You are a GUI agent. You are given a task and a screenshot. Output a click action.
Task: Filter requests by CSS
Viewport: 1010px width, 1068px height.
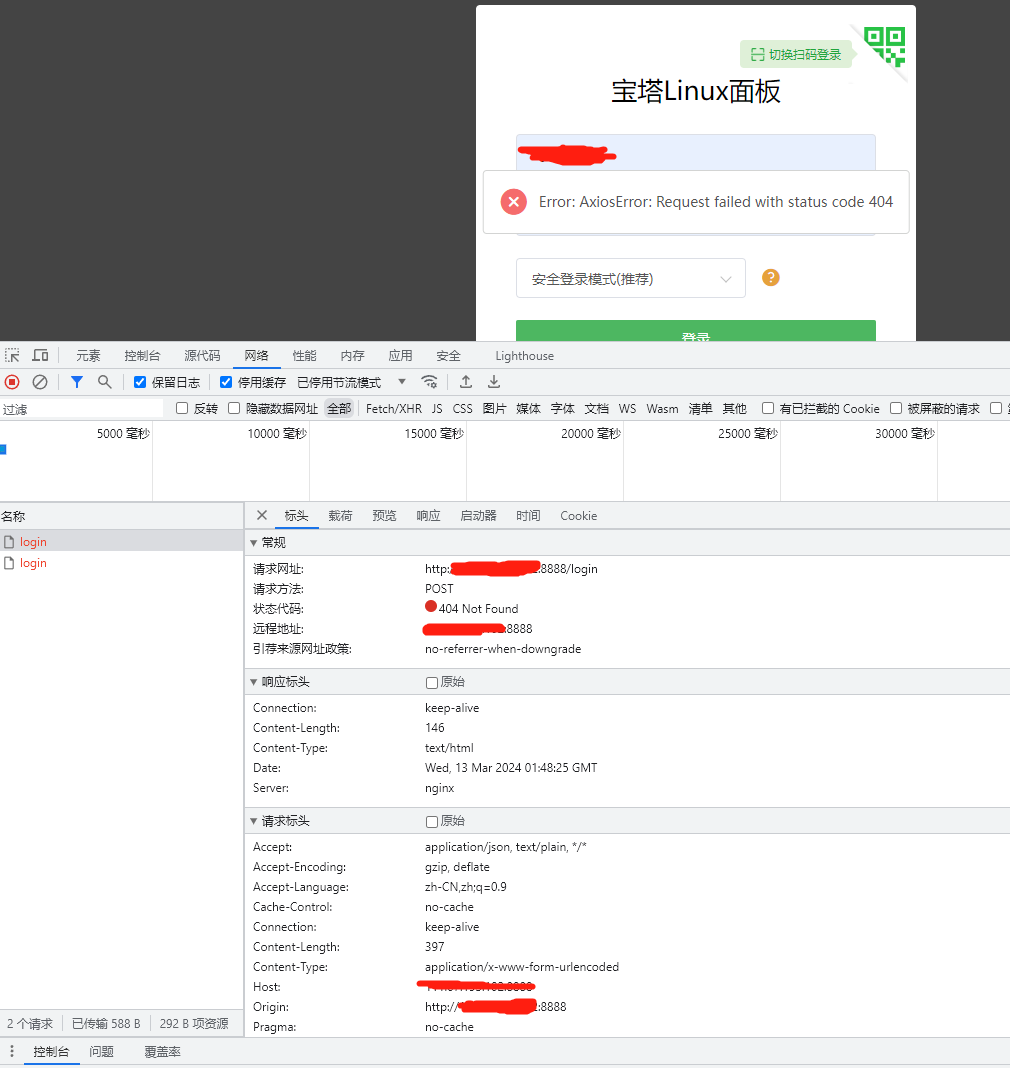(462, 409)
